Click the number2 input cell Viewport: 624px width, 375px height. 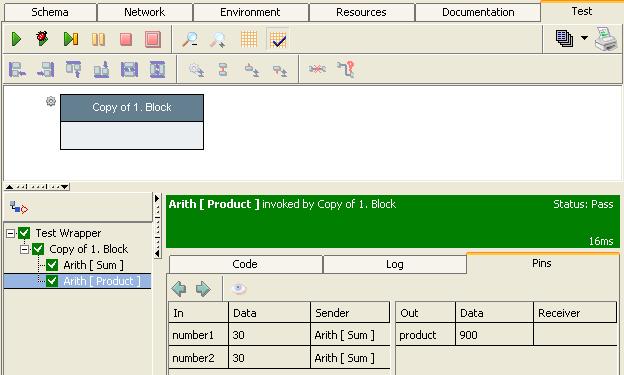click(x=199, y=358)
